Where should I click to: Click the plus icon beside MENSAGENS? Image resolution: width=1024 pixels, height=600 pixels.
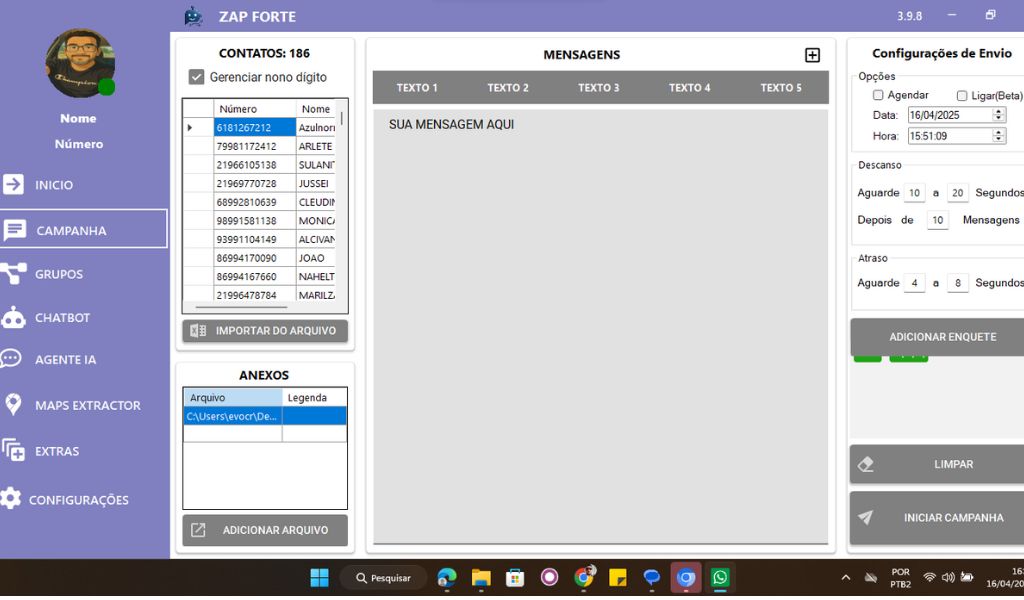[812, 56]
